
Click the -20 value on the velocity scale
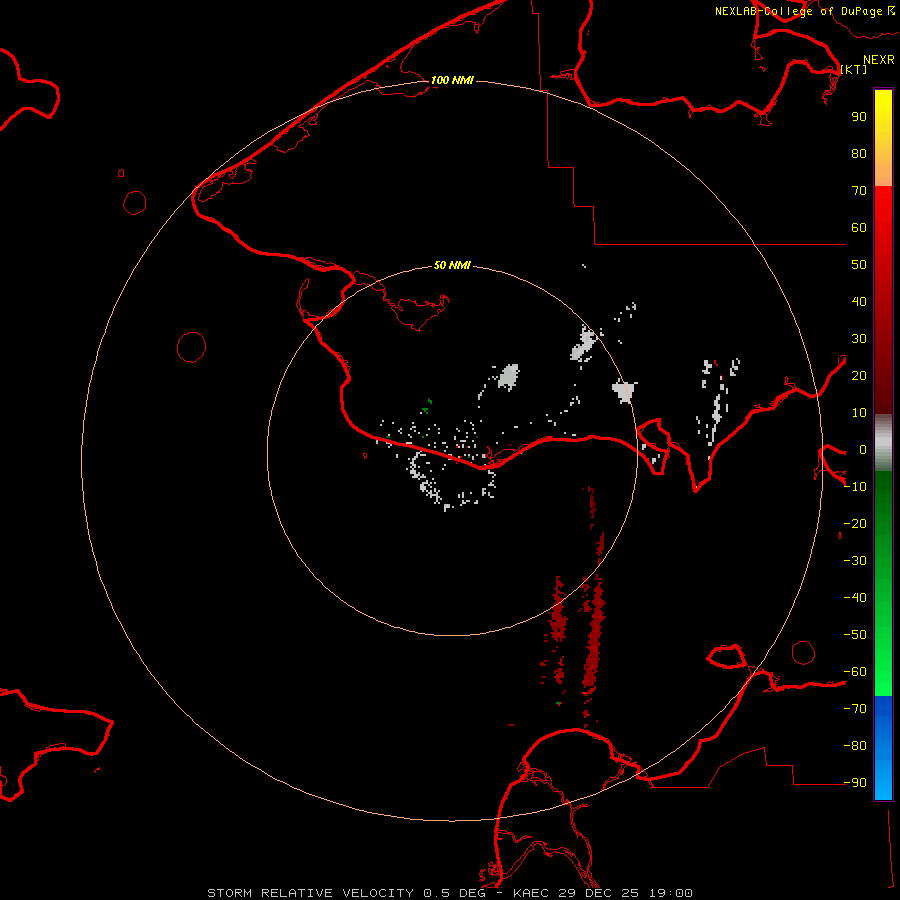(x=855, y=523)
